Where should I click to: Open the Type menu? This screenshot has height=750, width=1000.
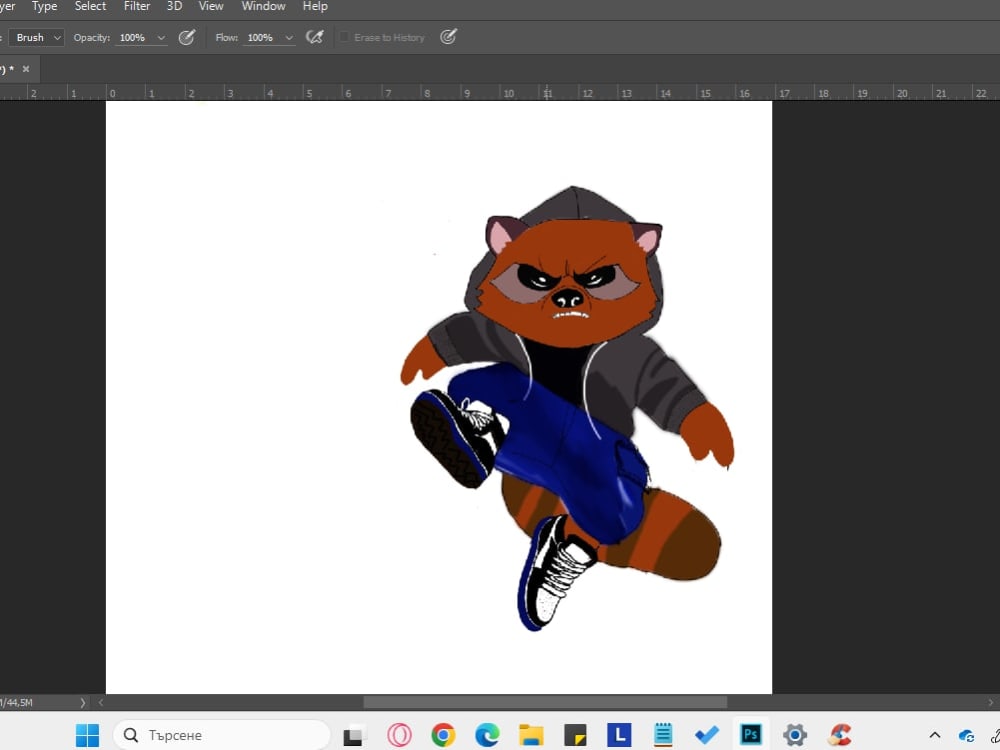pyautogui.click(x=45, y=6)
